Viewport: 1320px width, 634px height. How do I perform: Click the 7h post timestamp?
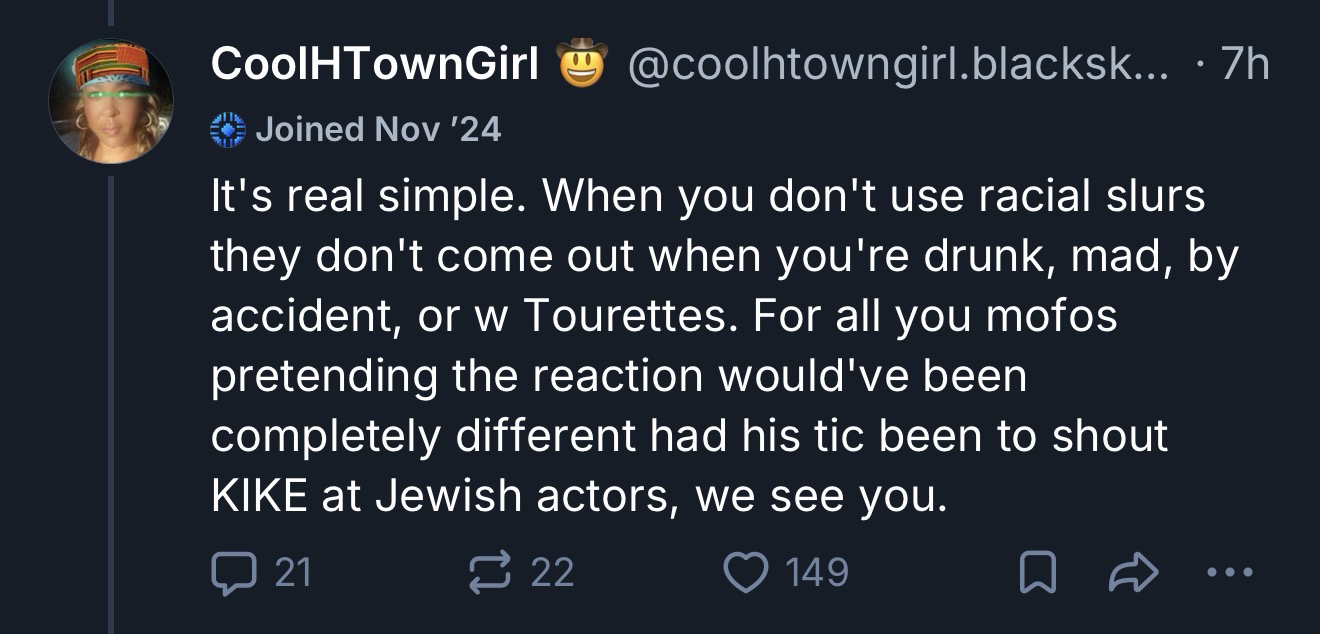point(1245,65)
